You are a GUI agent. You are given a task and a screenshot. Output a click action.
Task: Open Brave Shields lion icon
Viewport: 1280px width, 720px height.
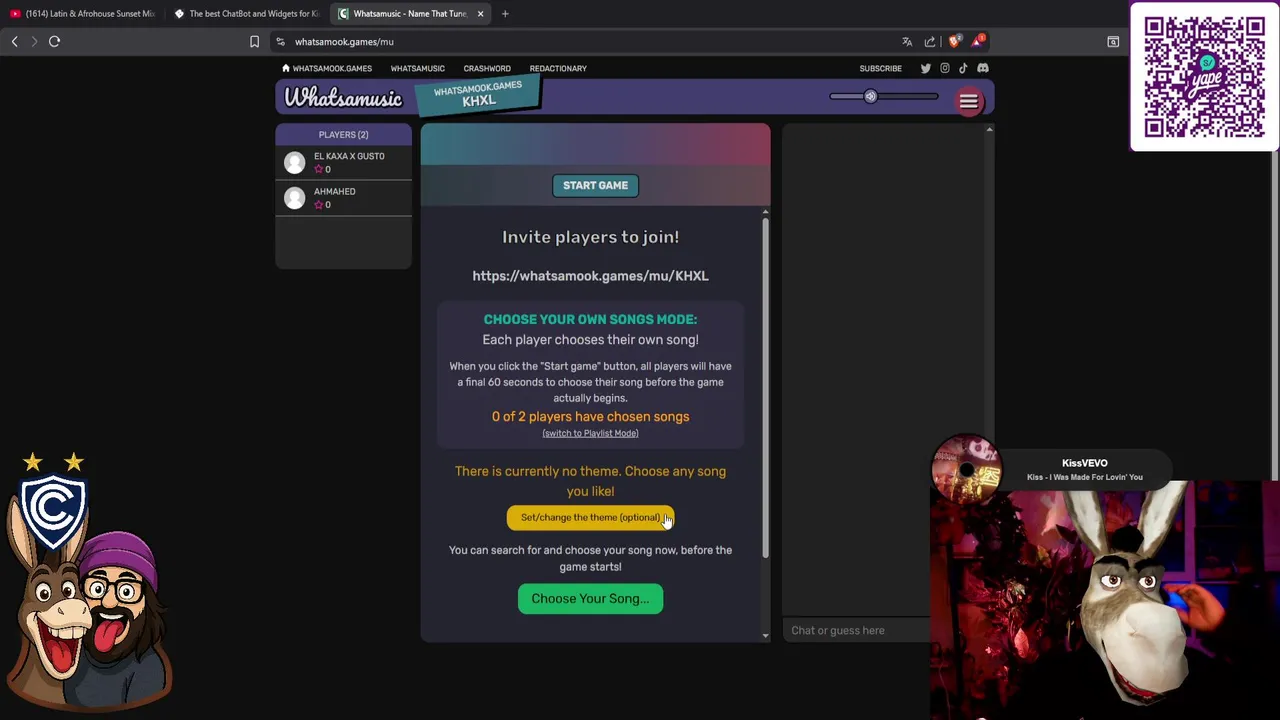[954, 42]
